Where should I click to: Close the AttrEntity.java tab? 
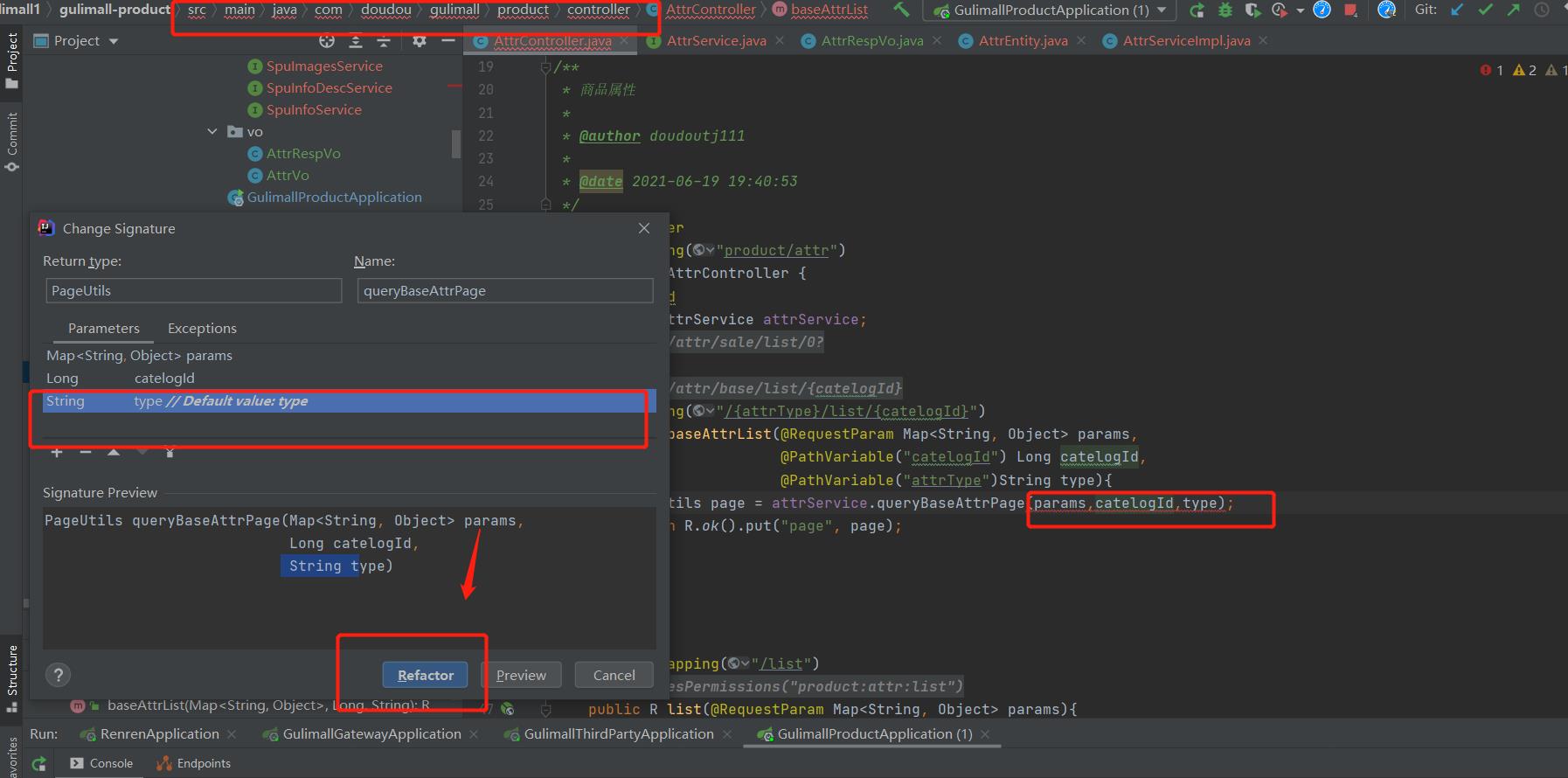click(1081, 41)
